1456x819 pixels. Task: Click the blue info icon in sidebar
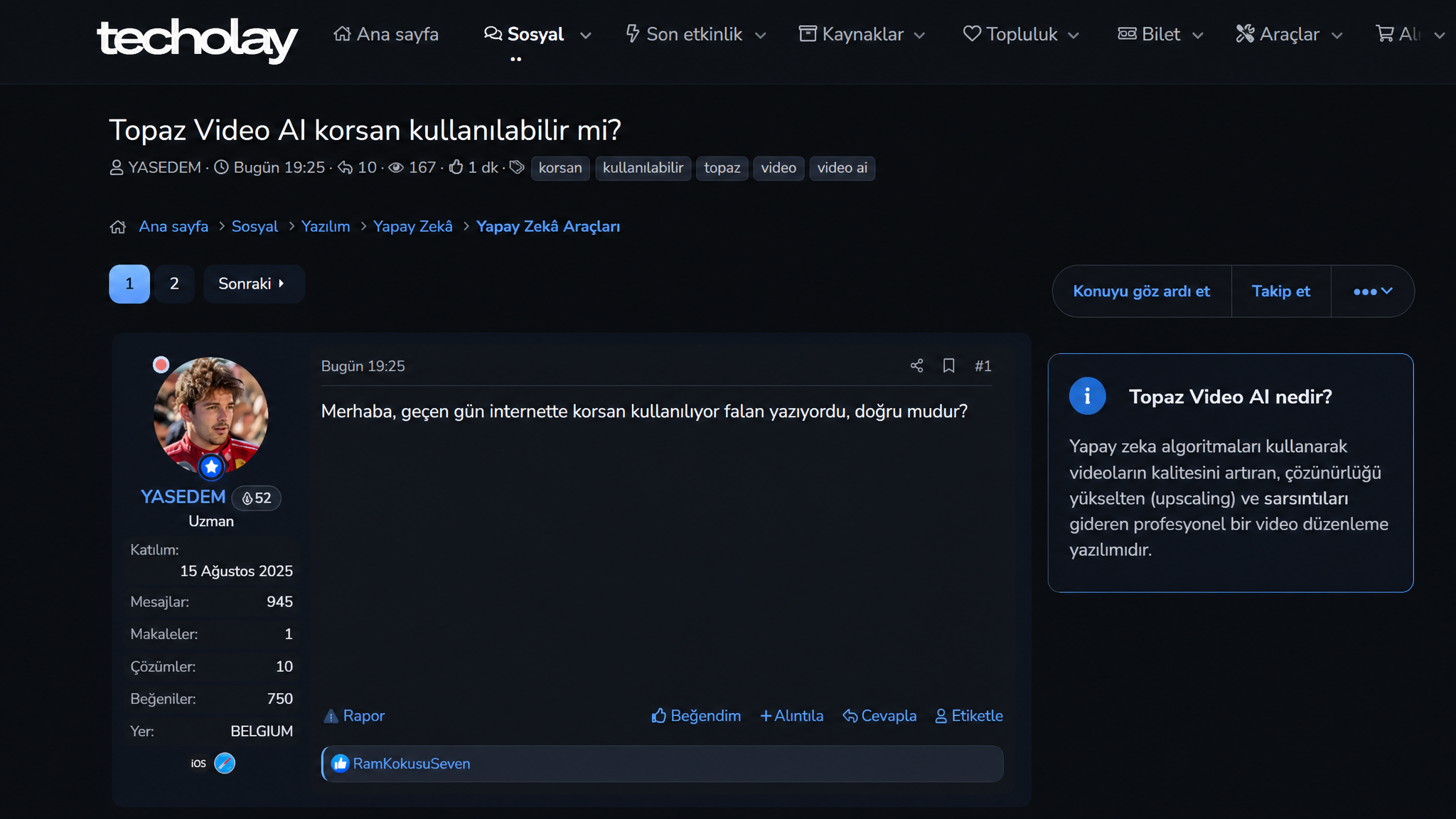coord(1087,396)
